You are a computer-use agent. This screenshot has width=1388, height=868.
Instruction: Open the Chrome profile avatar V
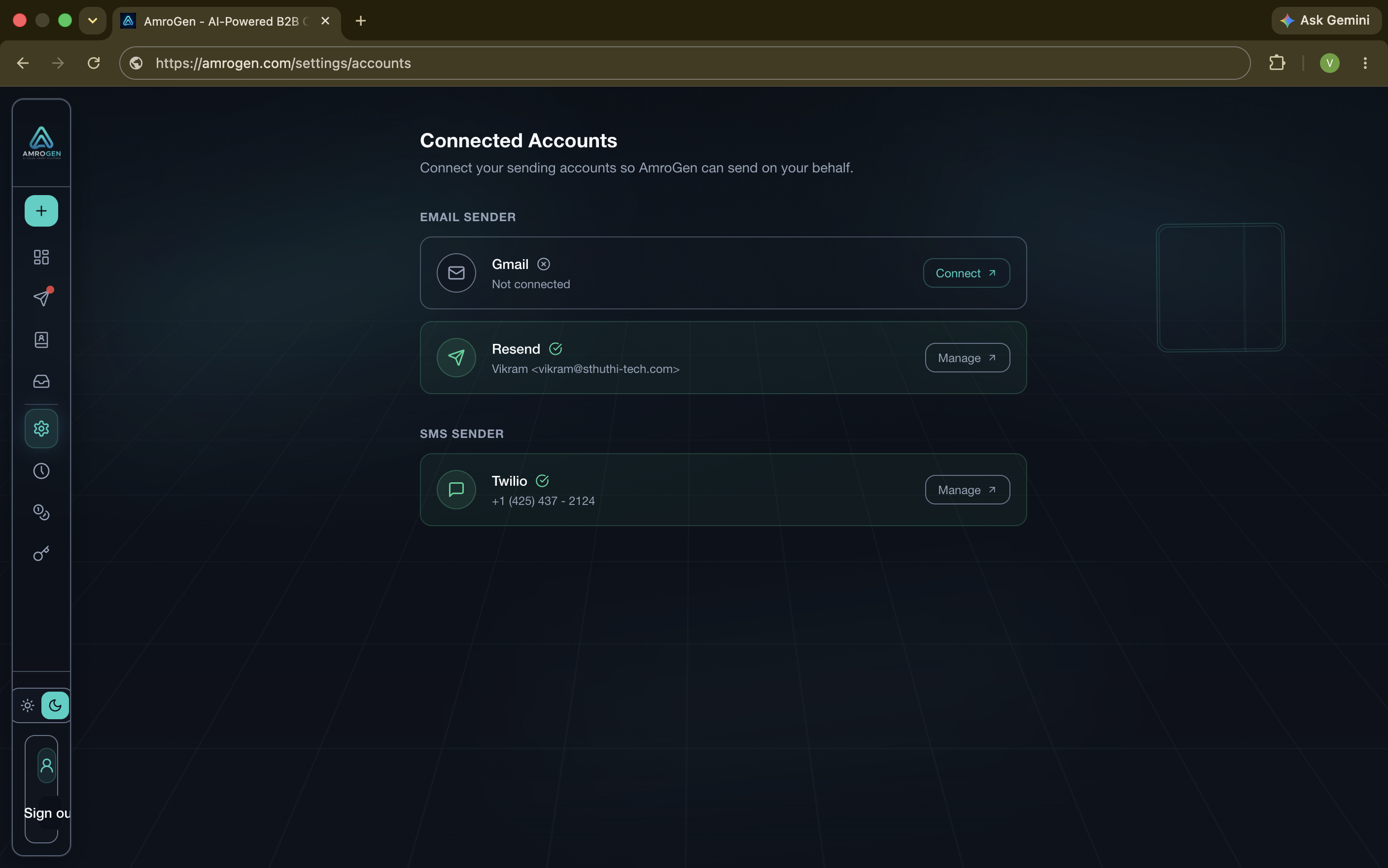pos(1329,63)
